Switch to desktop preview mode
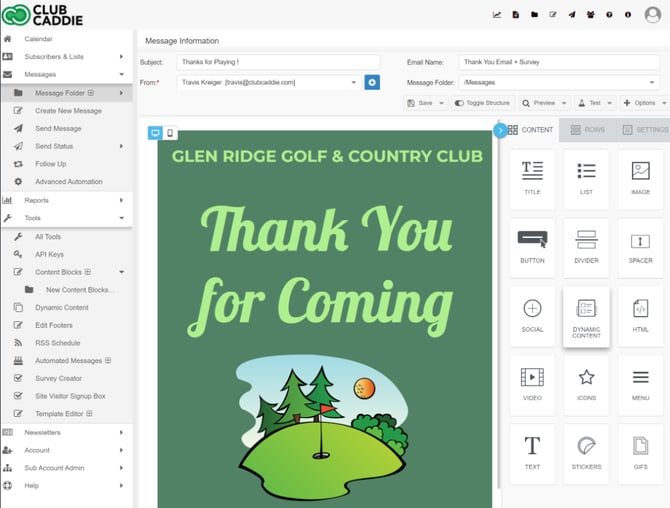Viewport: 670px width, 508px height. [x=155, y=133]
